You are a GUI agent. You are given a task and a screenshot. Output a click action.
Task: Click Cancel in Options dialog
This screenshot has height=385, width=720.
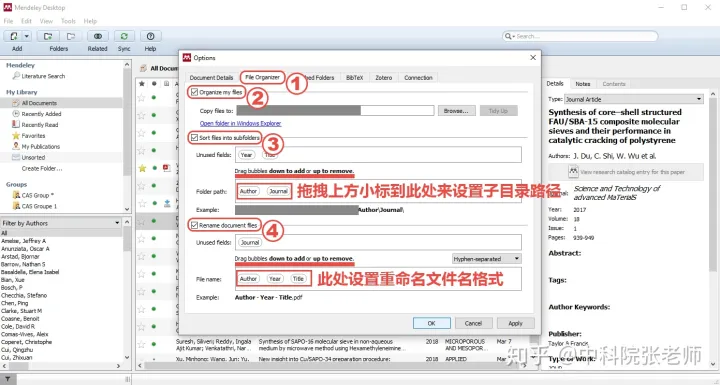pyautogui.click(x=473, y=323)
